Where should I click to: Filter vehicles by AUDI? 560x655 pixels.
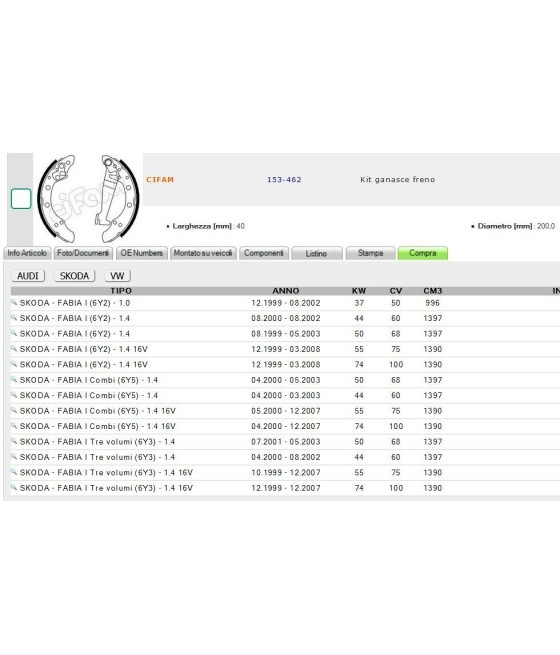point(28,276)
